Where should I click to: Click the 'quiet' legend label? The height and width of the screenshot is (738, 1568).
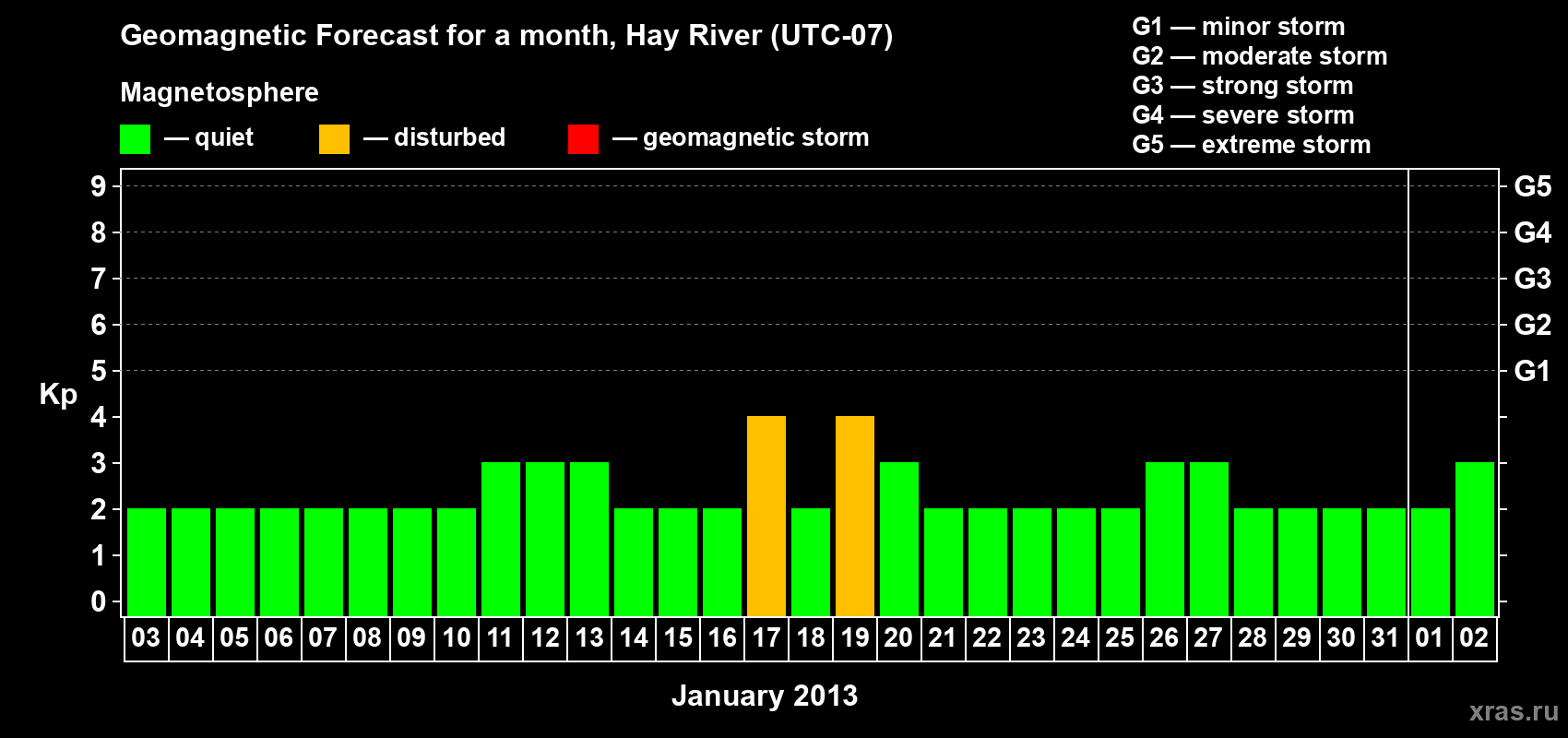tap(224, 137)
